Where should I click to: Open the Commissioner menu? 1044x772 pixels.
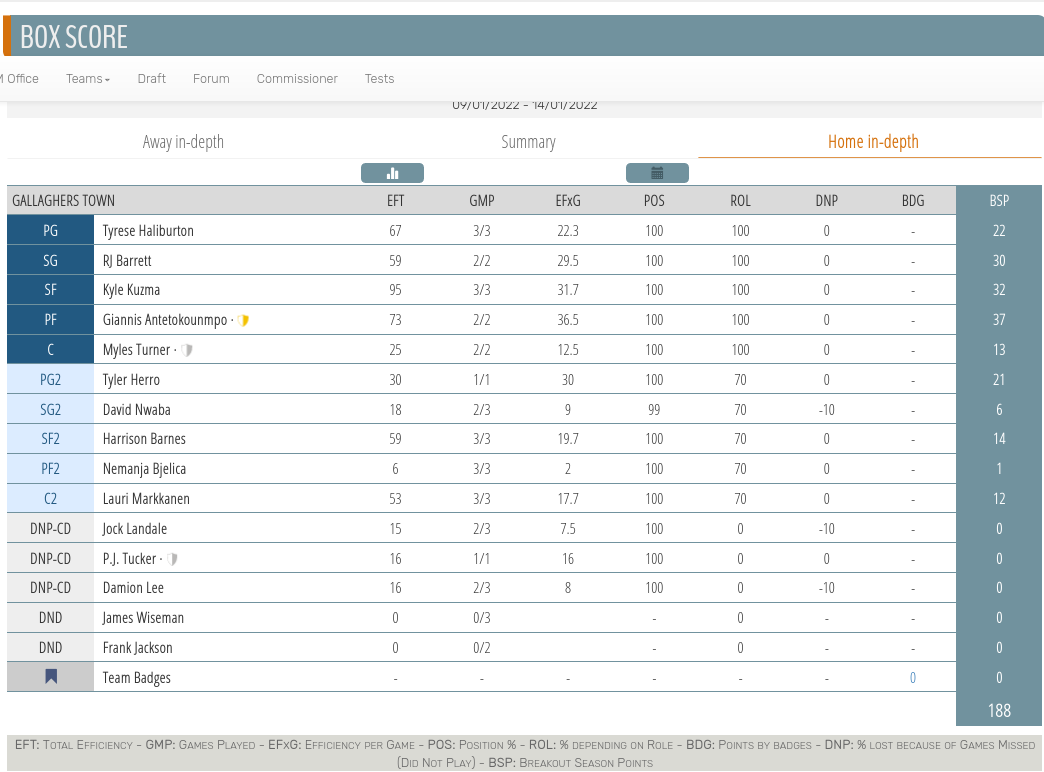(297, 79)
